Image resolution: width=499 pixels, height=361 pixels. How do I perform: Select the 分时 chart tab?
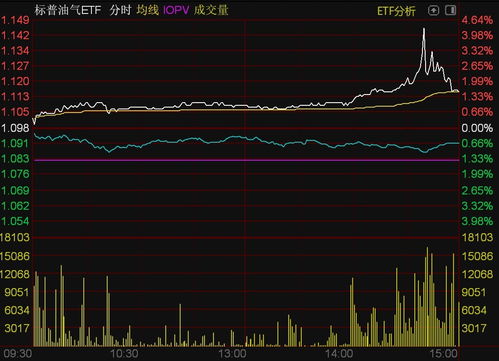pyautogui.click(x=120, y=10)
